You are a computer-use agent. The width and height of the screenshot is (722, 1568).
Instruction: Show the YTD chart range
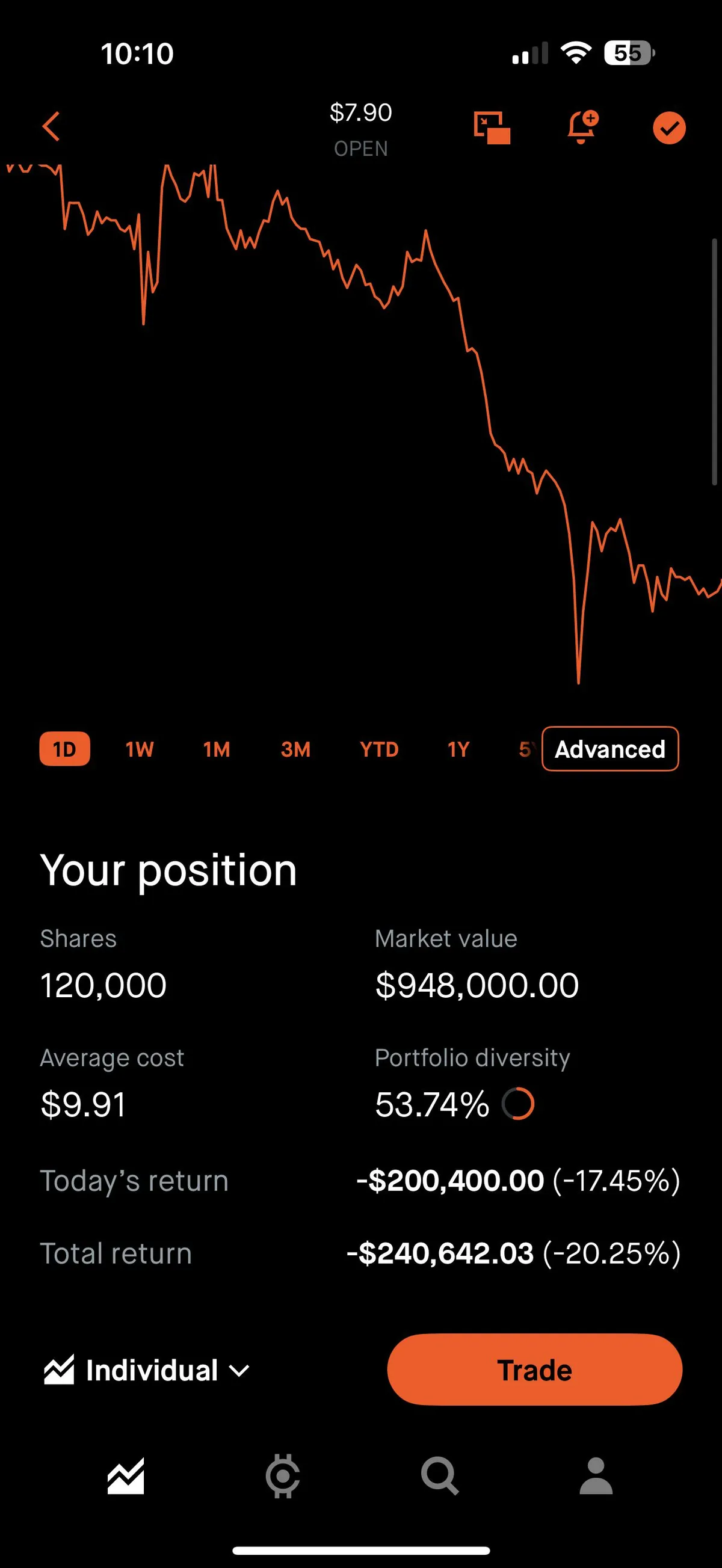click(378, 749)
